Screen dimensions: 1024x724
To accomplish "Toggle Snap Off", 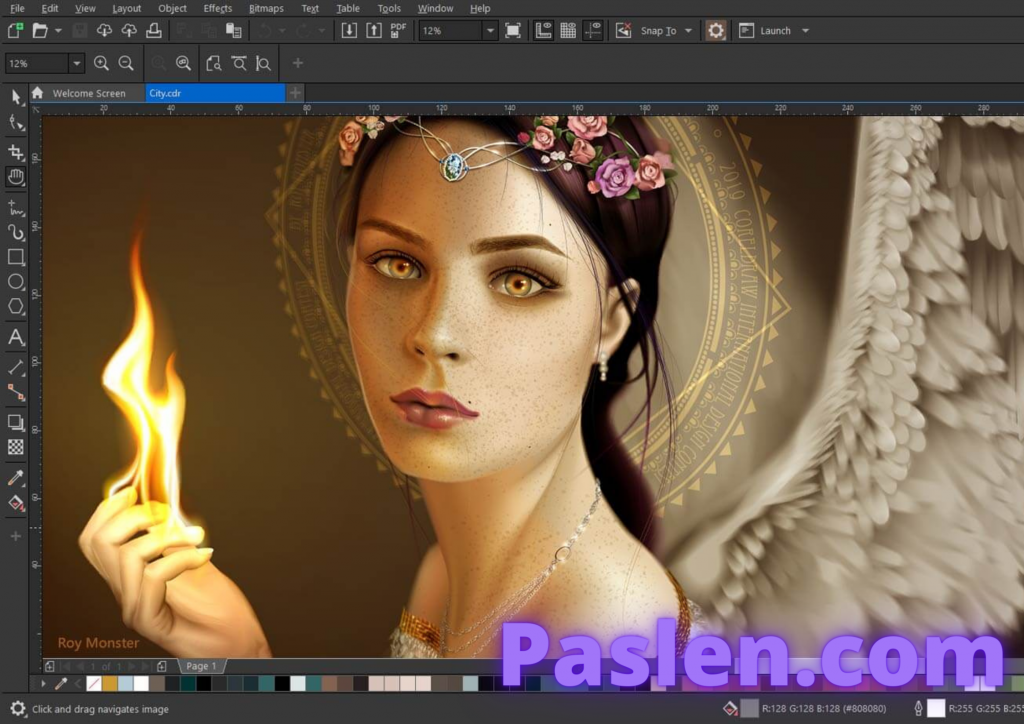I will click(624, 30).
